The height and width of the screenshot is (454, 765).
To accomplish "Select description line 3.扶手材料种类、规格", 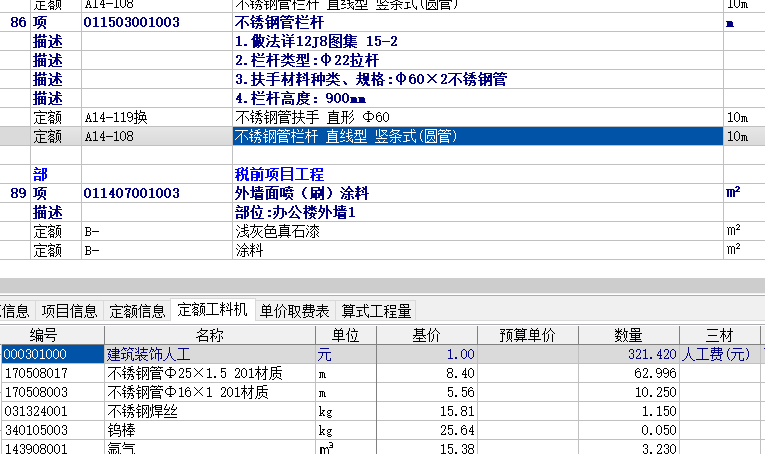I will (371, 79).
